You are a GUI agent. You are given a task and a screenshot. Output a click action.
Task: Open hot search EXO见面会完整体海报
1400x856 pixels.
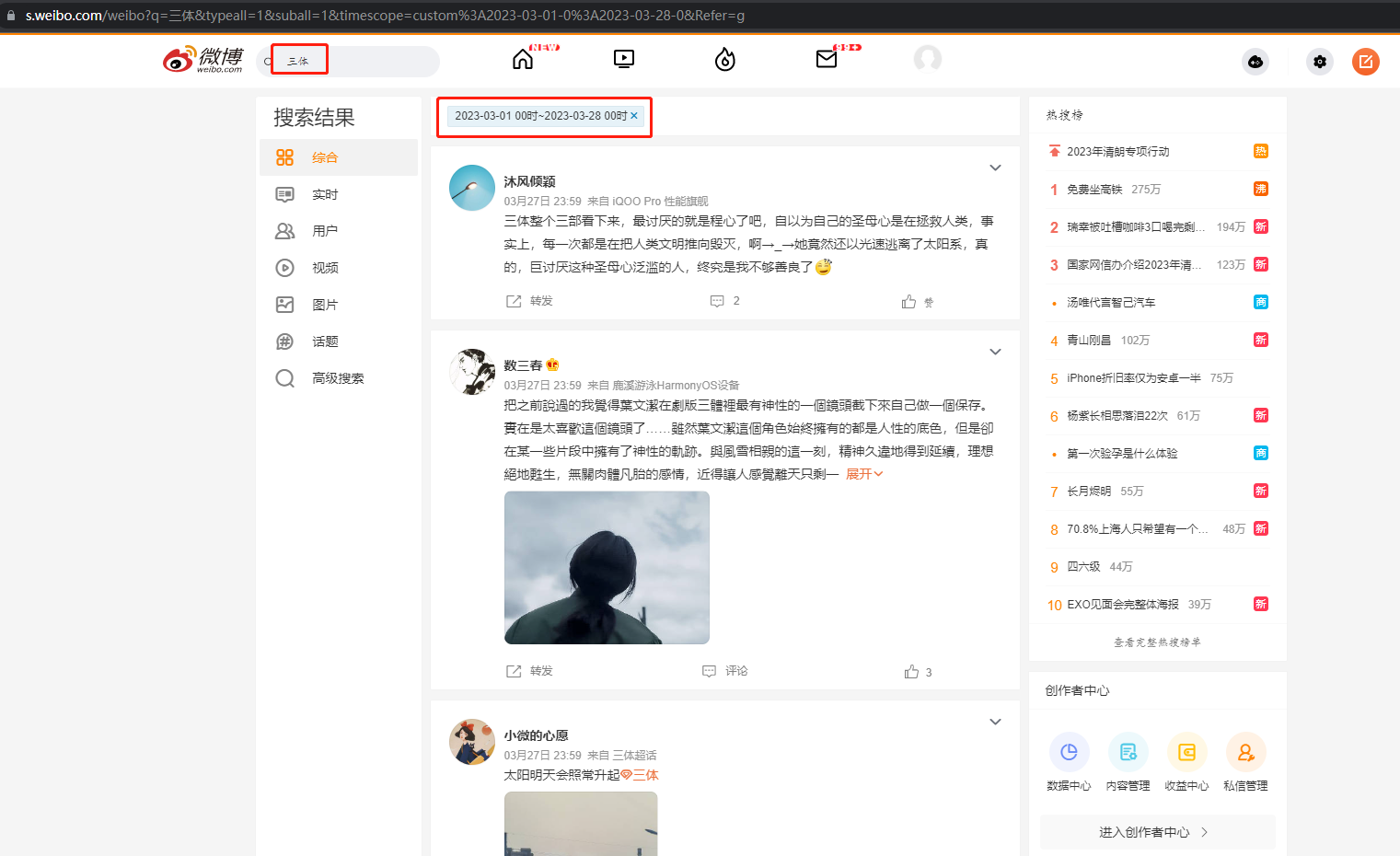(1123, 605)
